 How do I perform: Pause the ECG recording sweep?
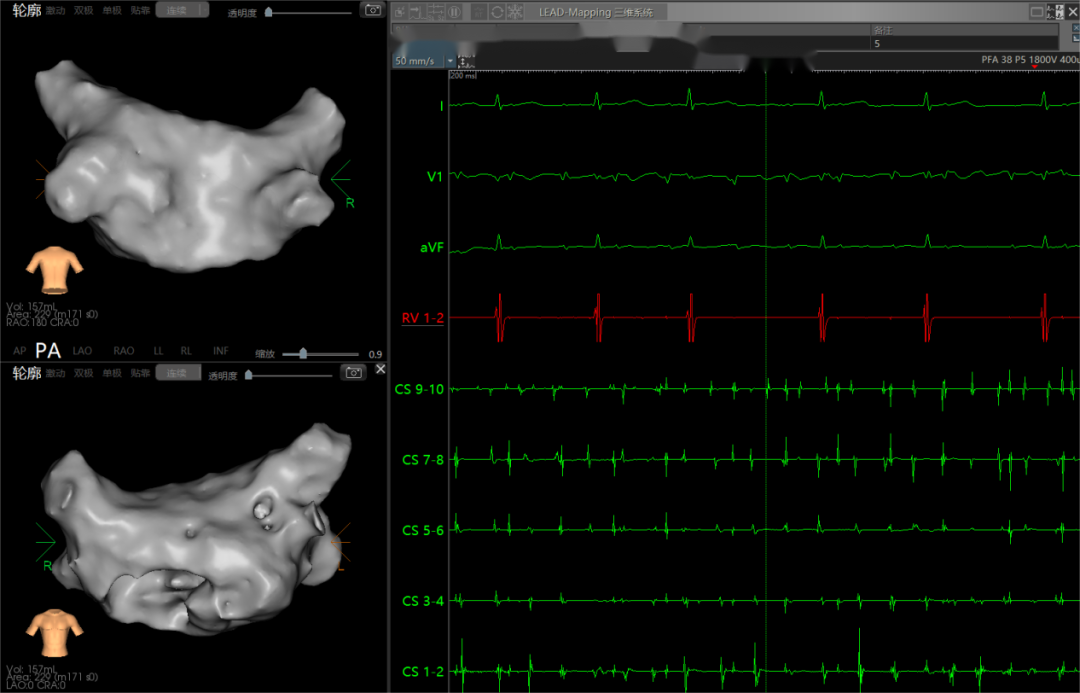click(455, 12)
